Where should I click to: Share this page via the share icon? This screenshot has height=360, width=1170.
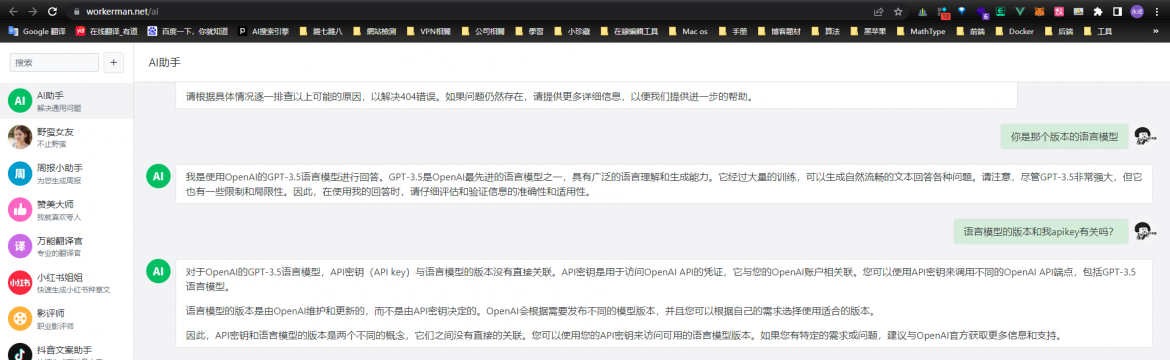pyautogui.click(x=879, y=12)
